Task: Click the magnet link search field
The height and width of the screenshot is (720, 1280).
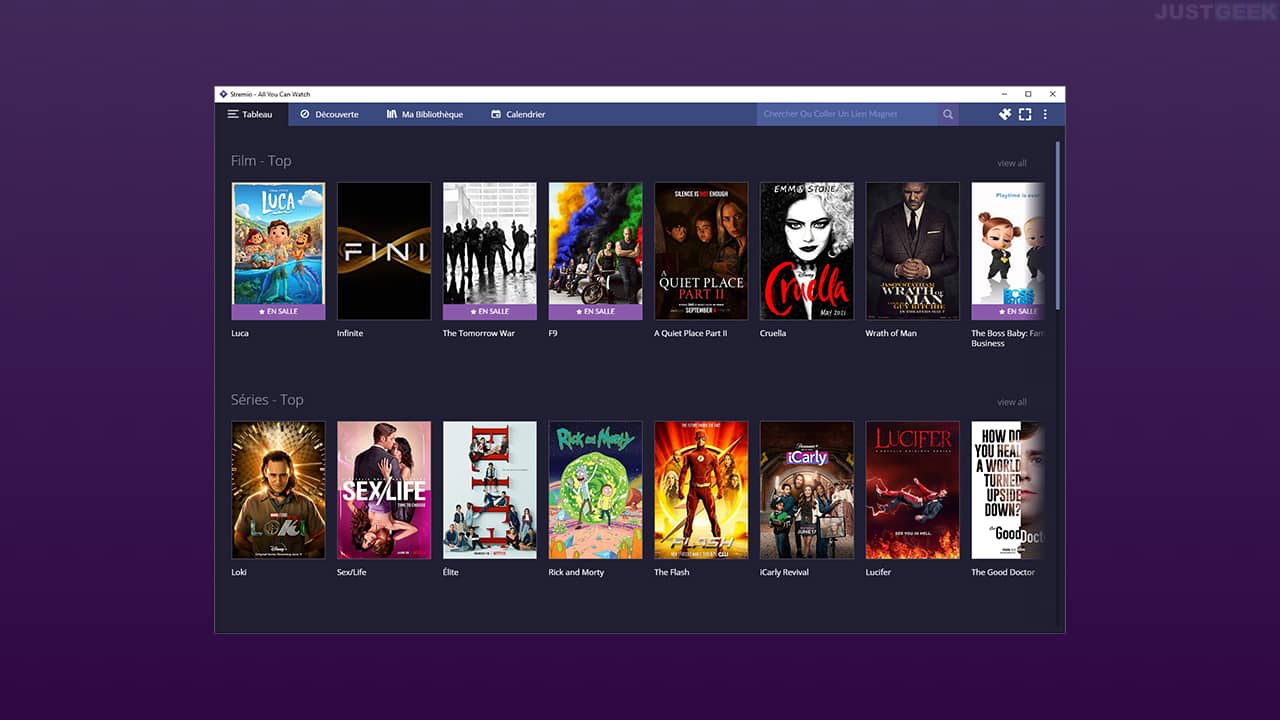Action: pos(847,114)
